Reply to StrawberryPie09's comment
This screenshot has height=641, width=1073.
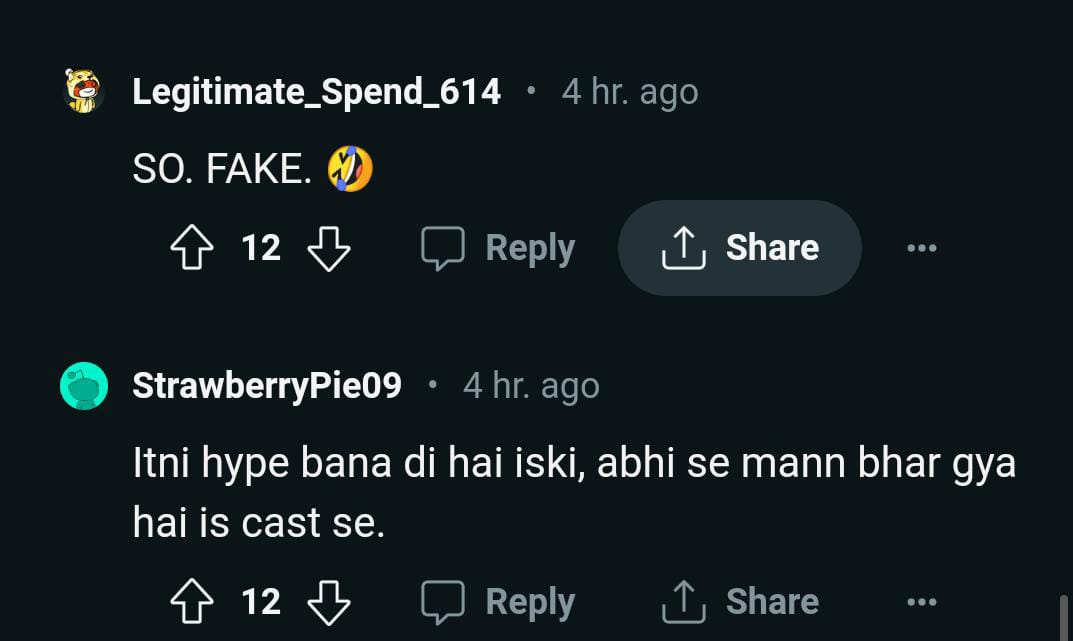click(498, 602)
